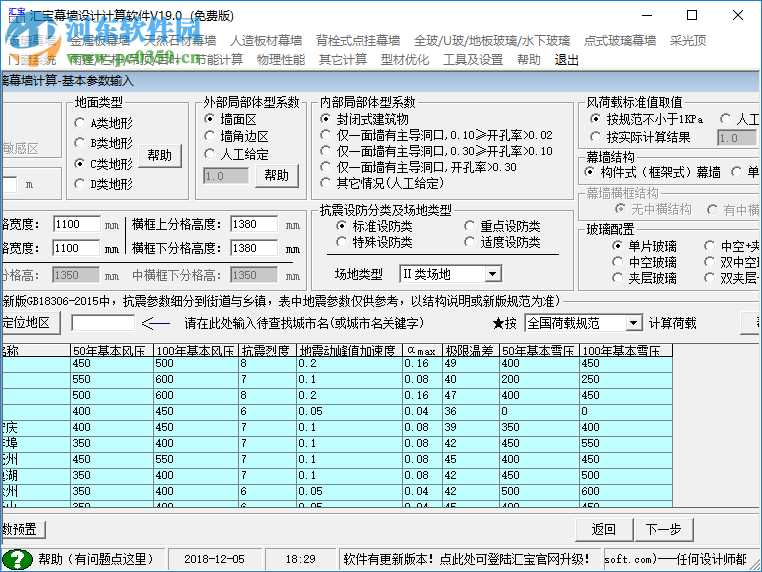Open 点式玻璃幕墙 menu
This screenshot has width=762, height=572.
620,40
